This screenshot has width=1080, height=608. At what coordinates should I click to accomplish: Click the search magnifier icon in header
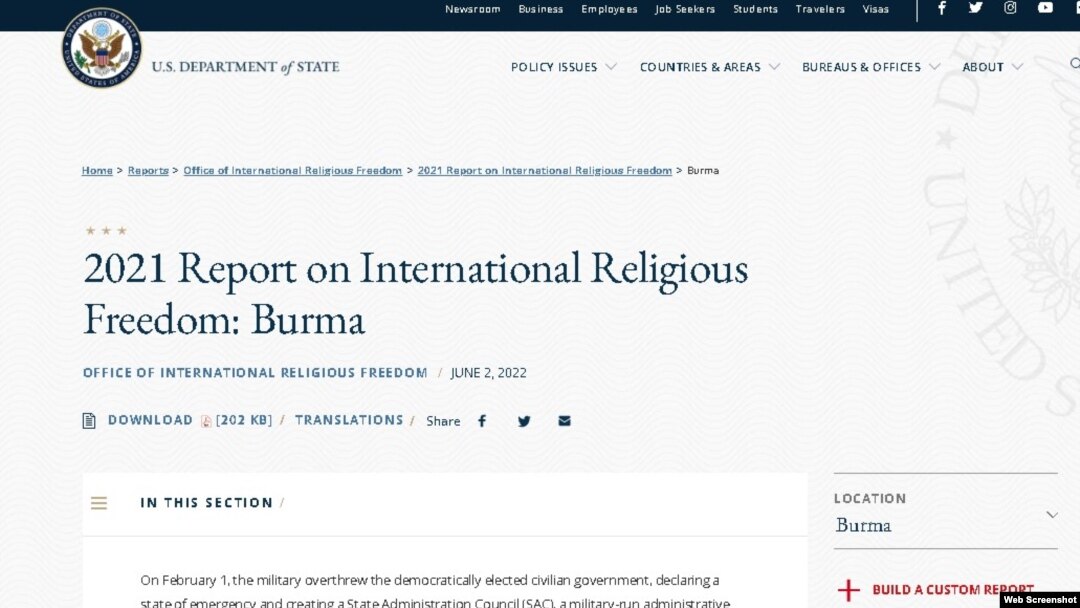pyautogui.click(x=1074, y=64)
